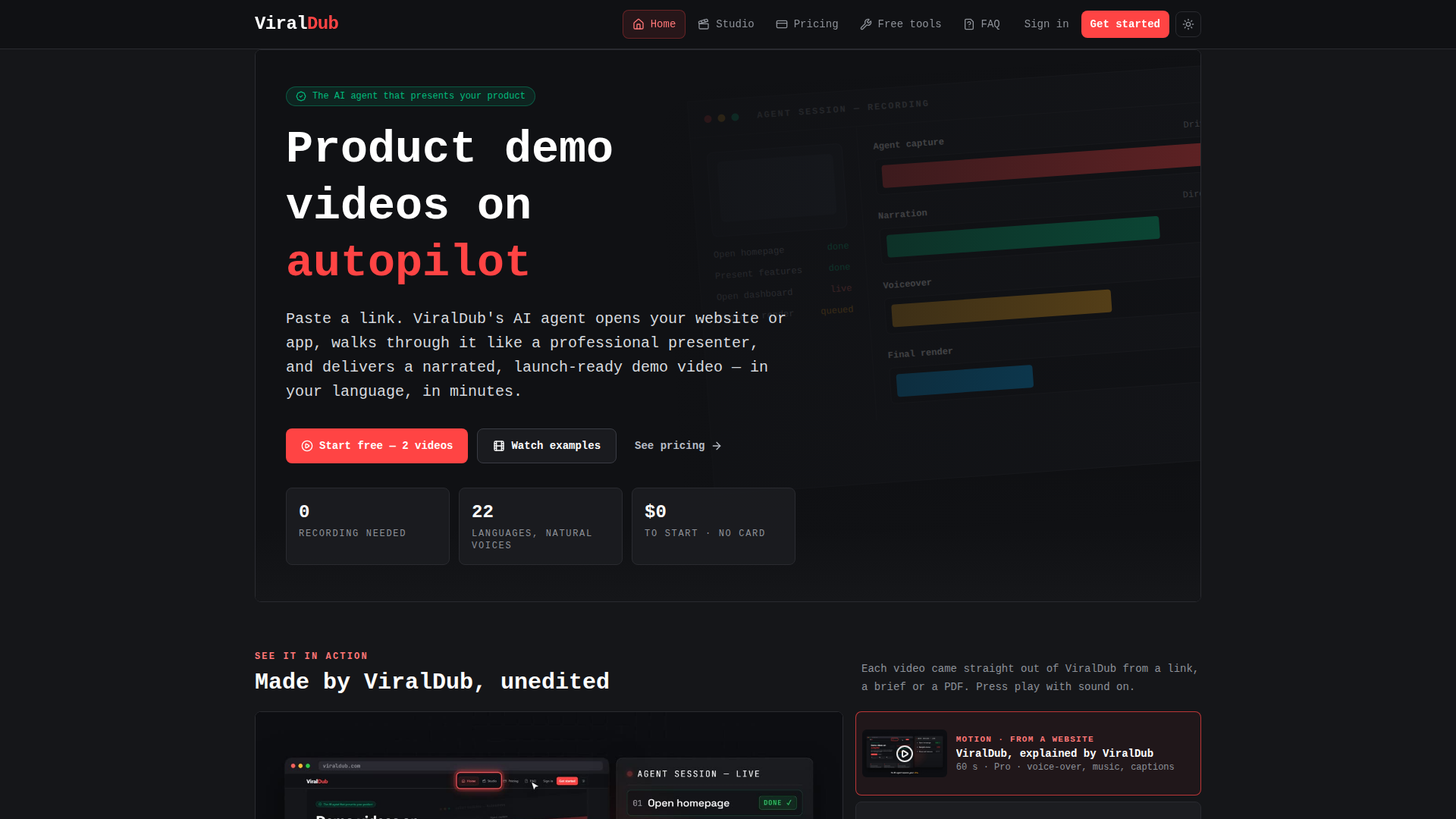
Task: Open Free tools in the navigation
Action: point(900,24)
